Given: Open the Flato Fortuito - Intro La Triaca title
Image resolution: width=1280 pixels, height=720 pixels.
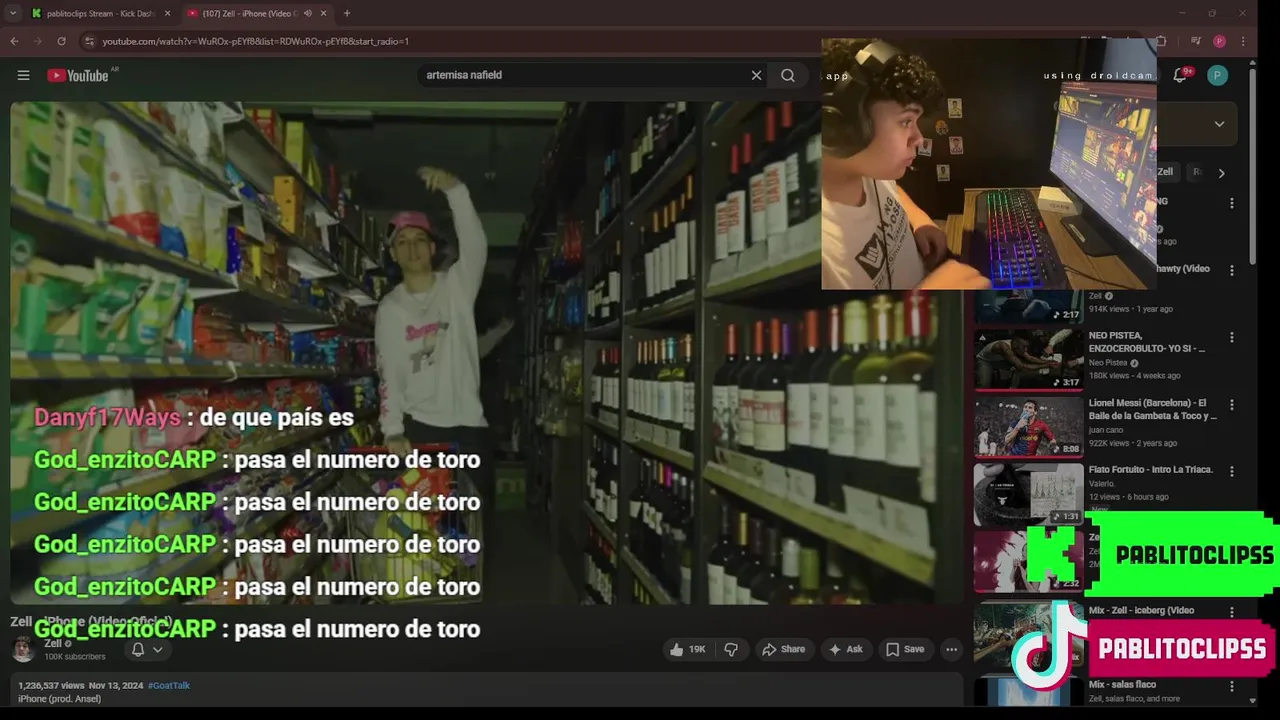Looking at the screenshot, I should coord(1150,470).
